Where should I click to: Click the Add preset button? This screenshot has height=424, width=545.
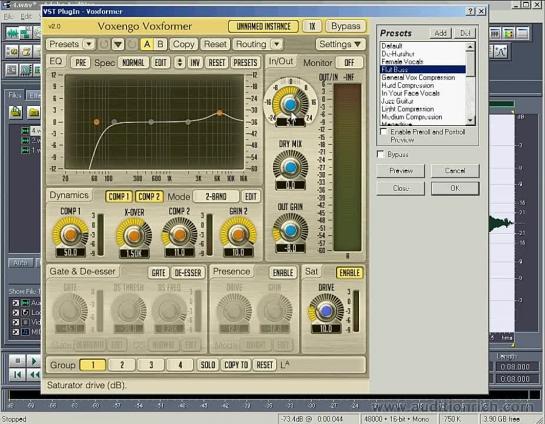(440, 33)
